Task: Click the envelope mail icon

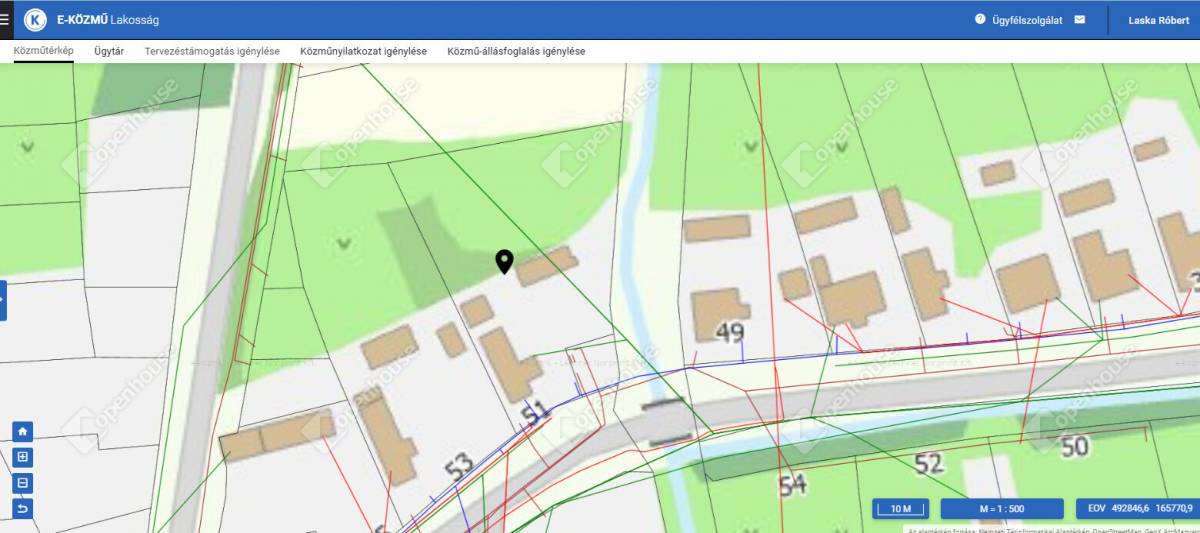Action: [1080, 19]
